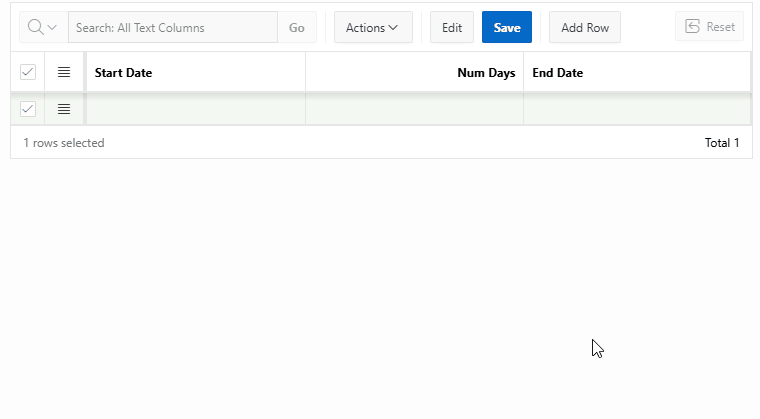The image size is (760, 419).
Task: Click the Search All Text Columns field
Action: point(172,28)
